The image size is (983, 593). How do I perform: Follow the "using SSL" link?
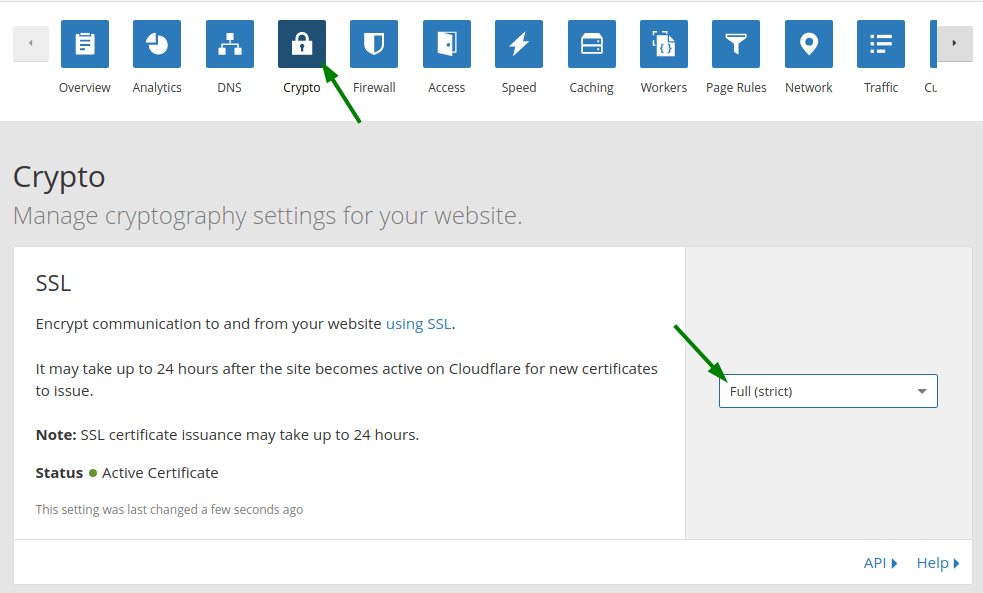pyautogui.click(x=418, y=324)
